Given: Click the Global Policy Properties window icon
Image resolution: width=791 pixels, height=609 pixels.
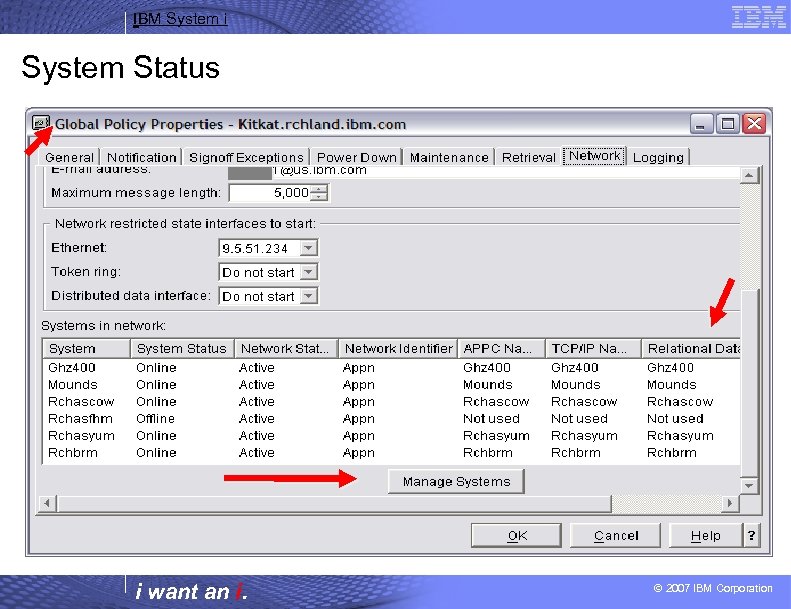Looking at the screenshot, I should click(x=41, y=123).
